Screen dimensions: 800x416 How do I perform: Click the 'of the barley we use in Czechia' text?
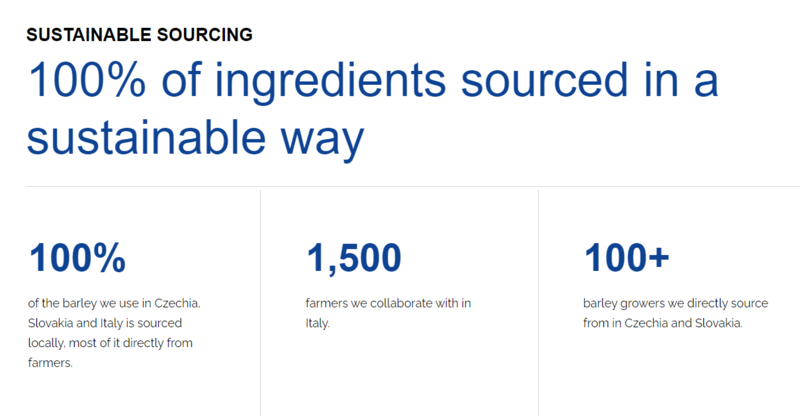point(114,303)
